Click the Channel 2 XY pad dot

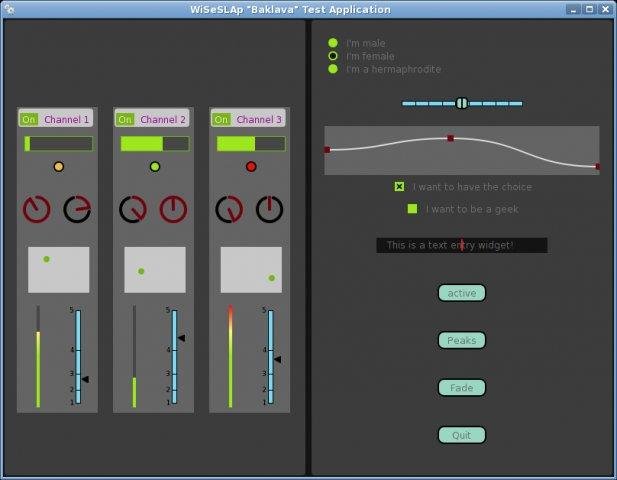pos(141,271)
